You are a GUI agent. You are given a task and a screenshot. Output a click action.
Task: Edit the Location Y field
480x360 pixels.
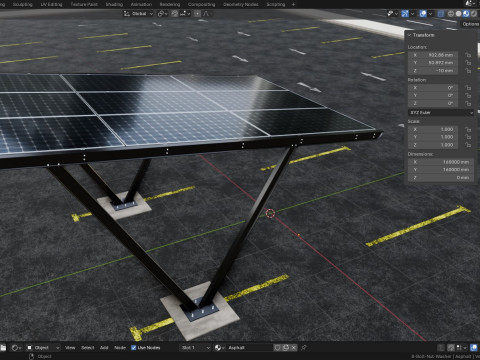coord(433,63)
